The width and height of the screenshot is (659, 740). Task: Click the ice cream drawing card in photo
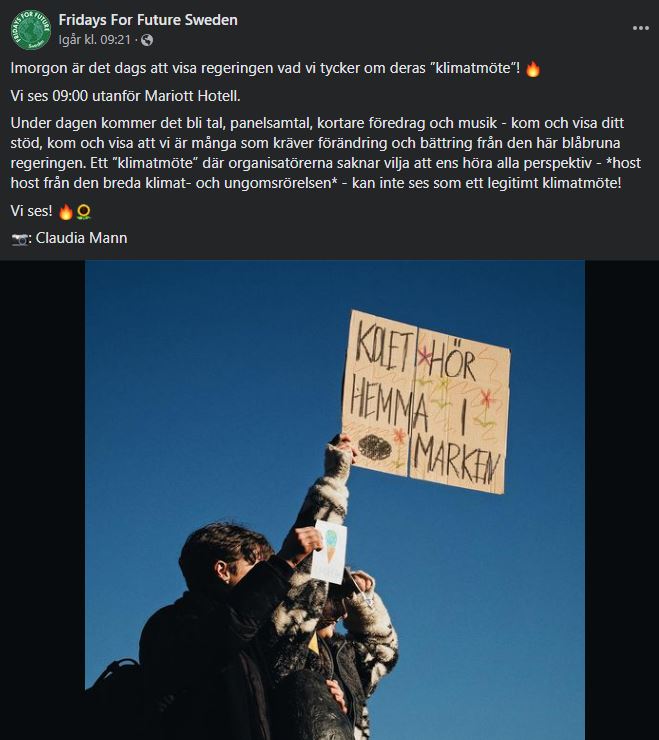(329, 552)
